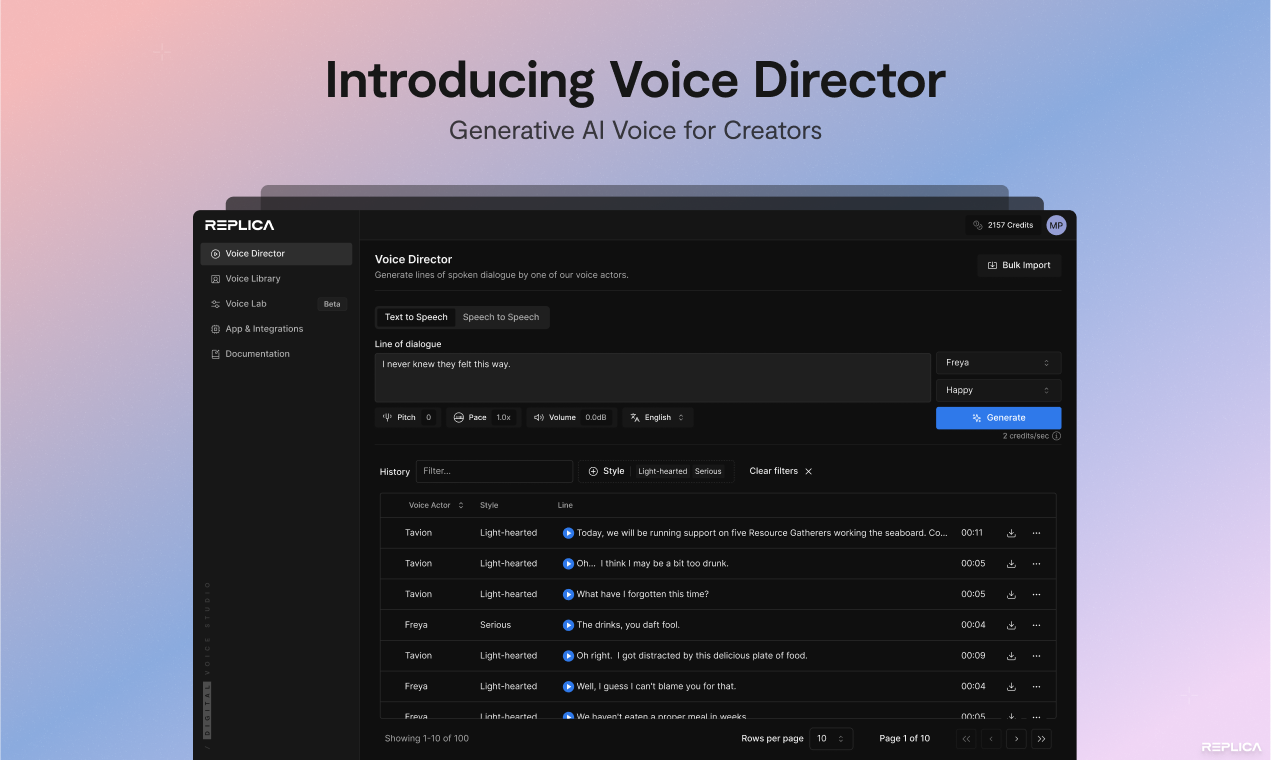Click the Serious style cell in the table
Screen dimensions: 1271x760
(495, 625)
